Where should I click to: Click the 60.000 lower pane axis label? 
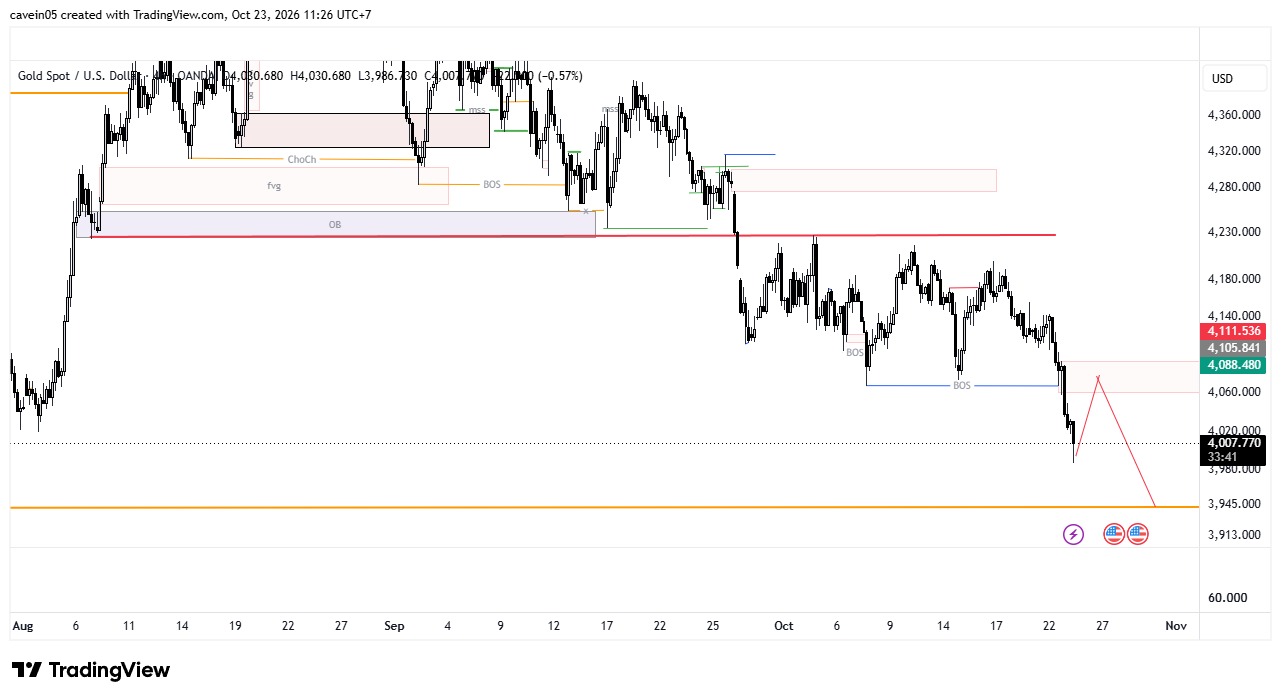pos(1228,598)
